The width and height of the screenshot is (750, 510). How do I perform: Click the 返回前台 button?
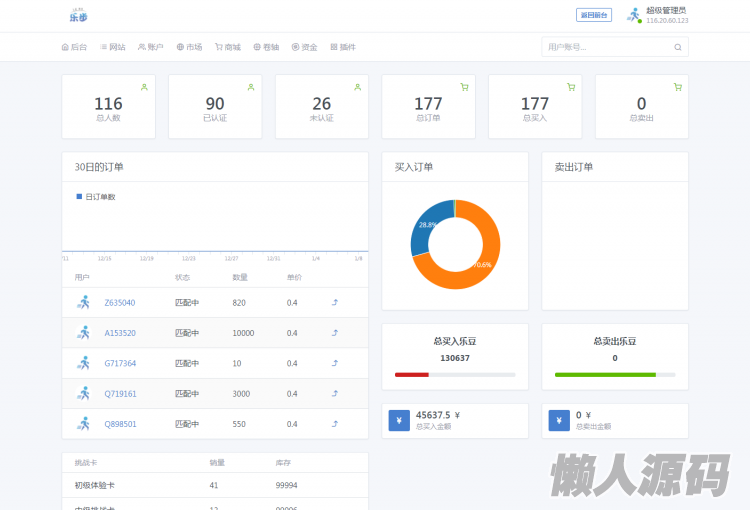[594, 15]
